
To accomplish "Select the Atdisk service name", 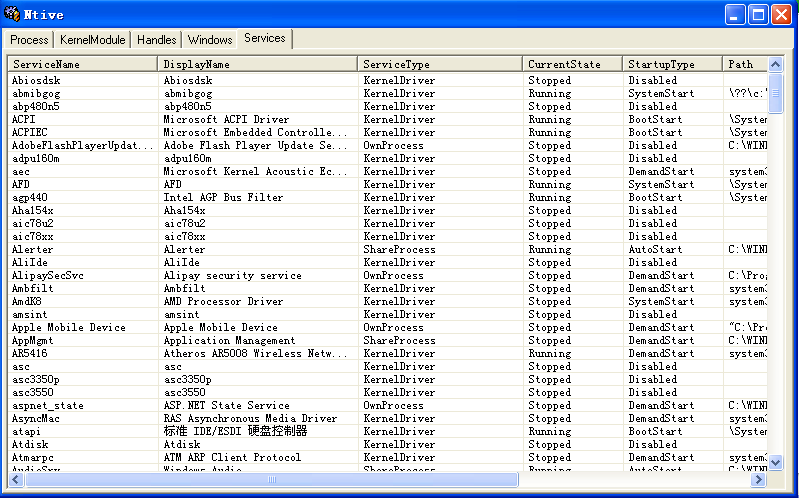I will coord(30,444).
